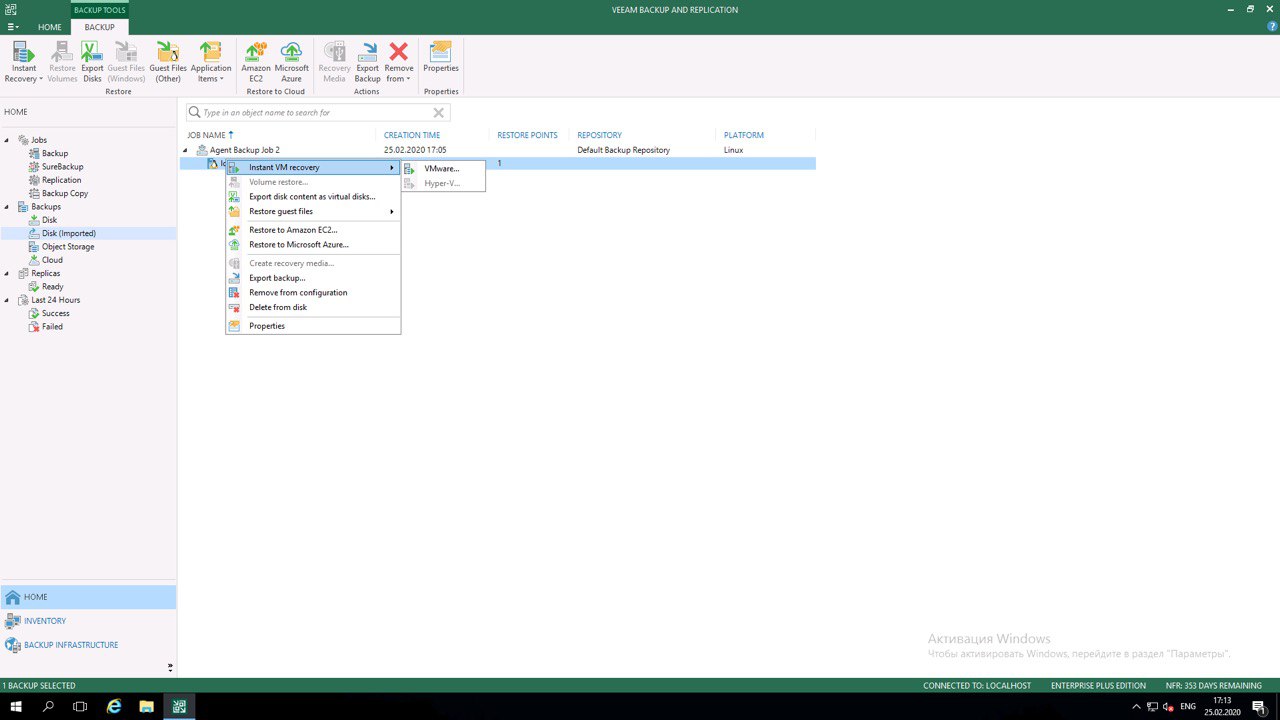The image size is (1280, 720).
Task: Click Export Disks in the ribbon
Action: (x=92, y=63)
